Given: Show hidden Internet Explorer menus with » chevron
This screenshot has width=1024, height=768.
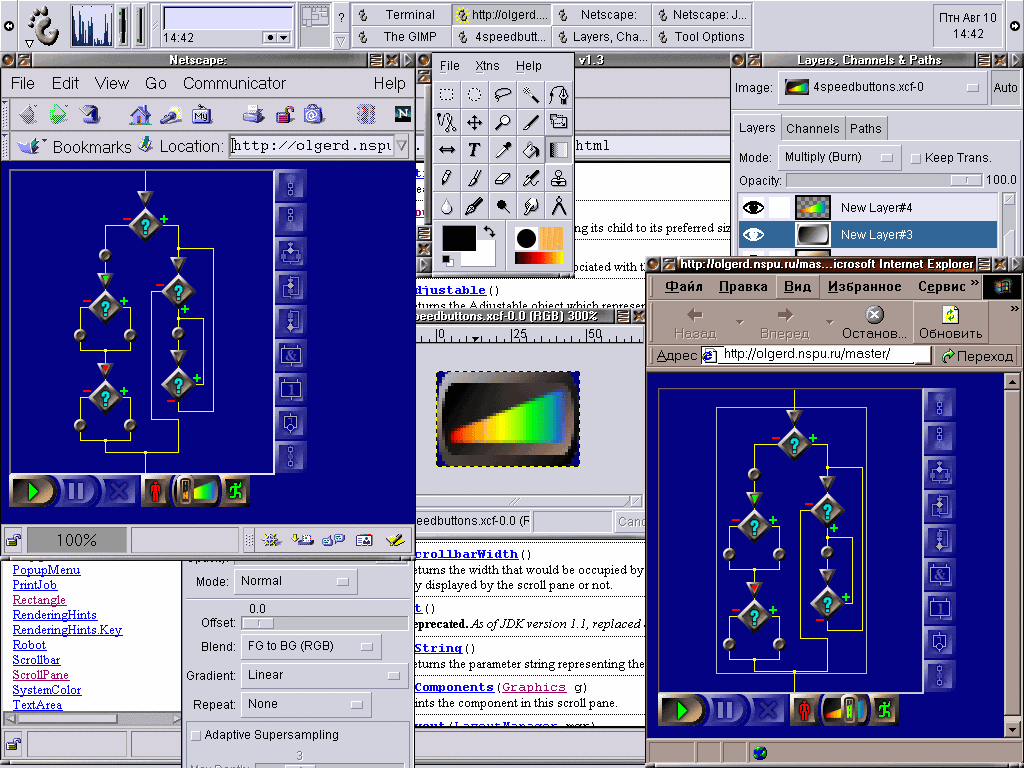Looking at the screenshot, I should (974, 283).
